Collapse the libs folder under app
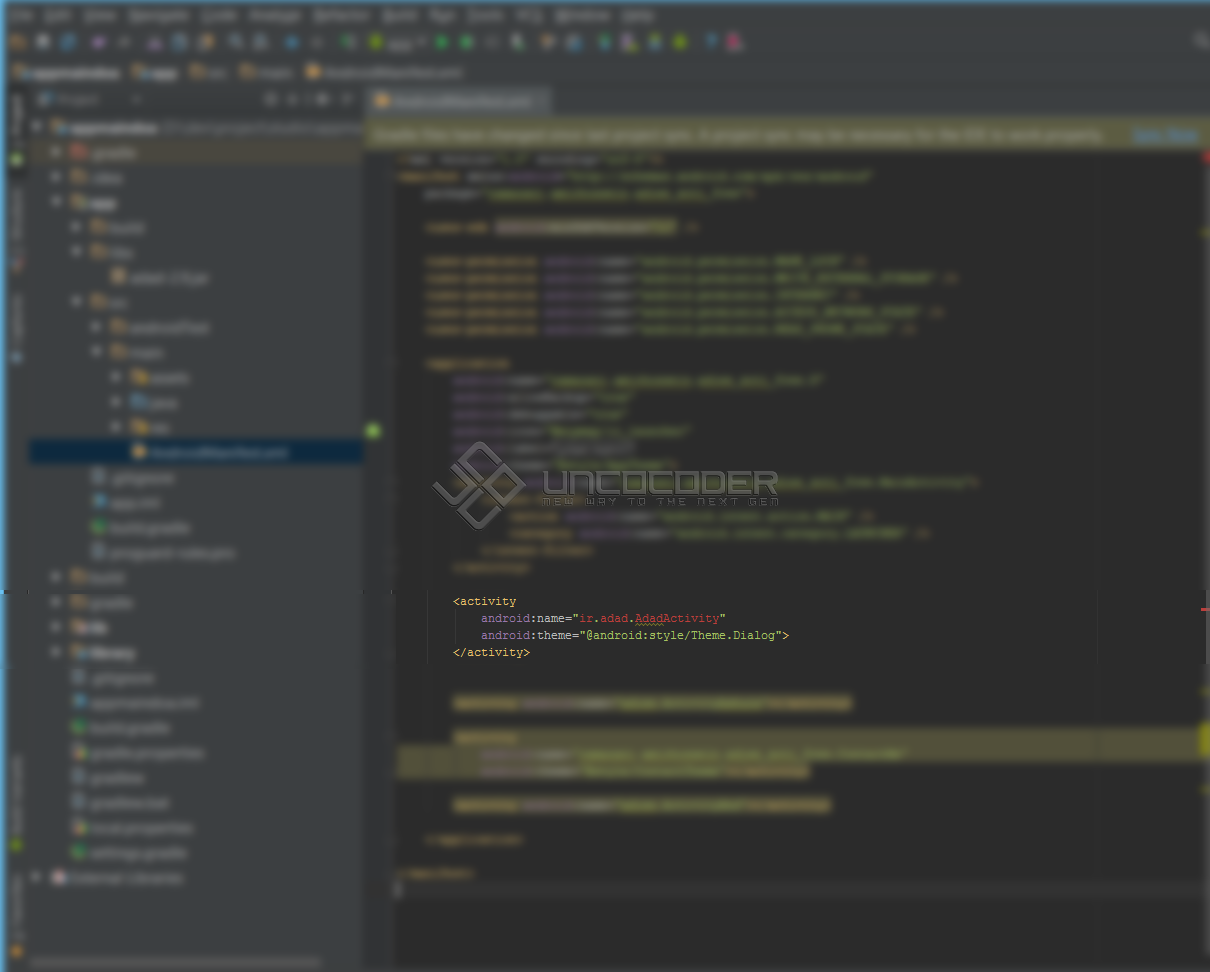Image resolution: width=1210 pixels, height=972 pixels. click(x=77, y=253)
